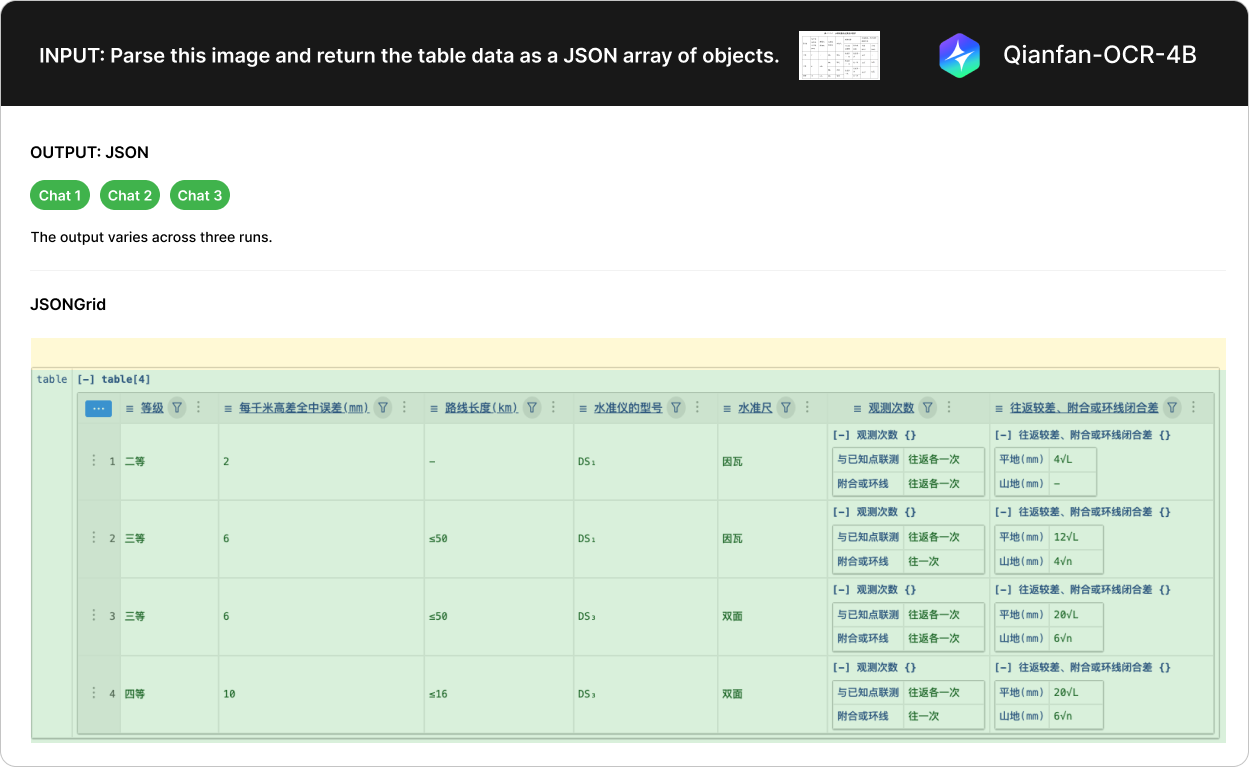Click the three-dot menu of 每千米高差全中误差 column

pyautogui.click(x=405, y=407)
